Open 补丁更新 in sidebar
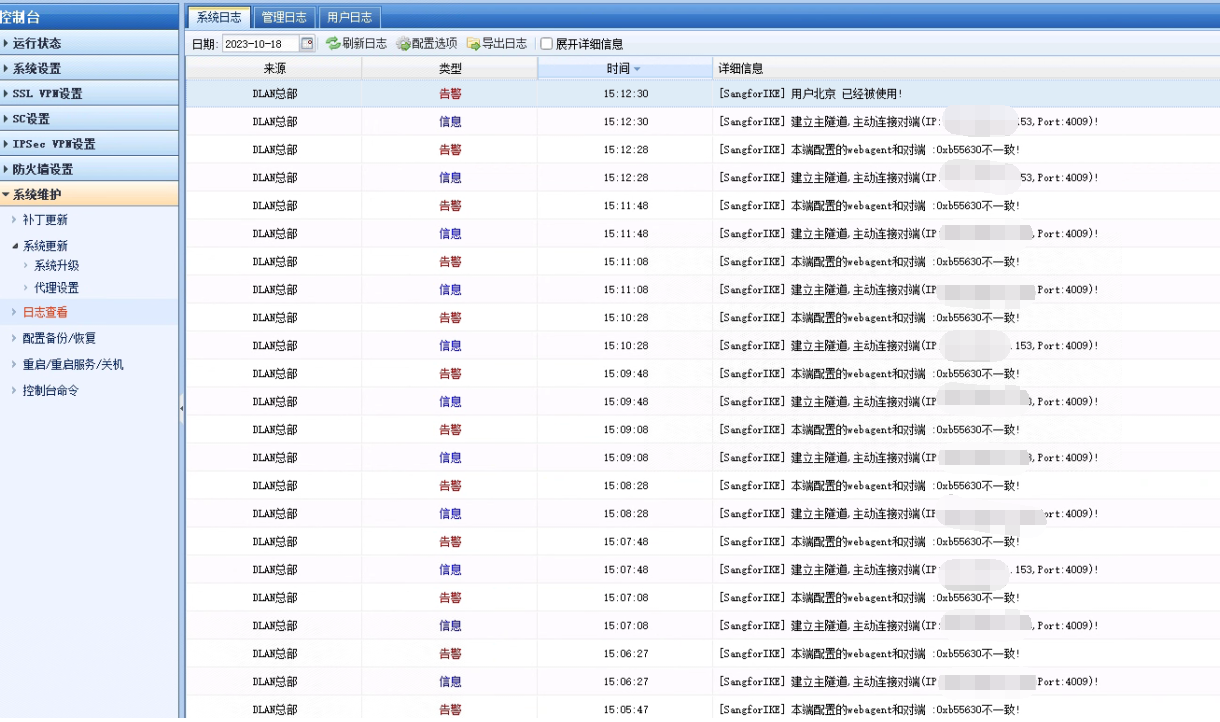 pos(45,220)
